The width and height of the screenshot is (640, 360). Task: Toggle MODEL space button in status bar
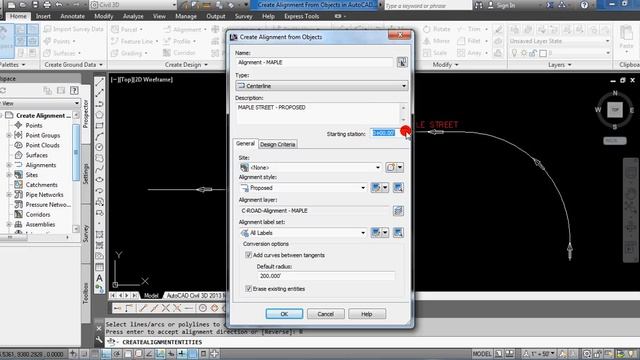[482, 354]
